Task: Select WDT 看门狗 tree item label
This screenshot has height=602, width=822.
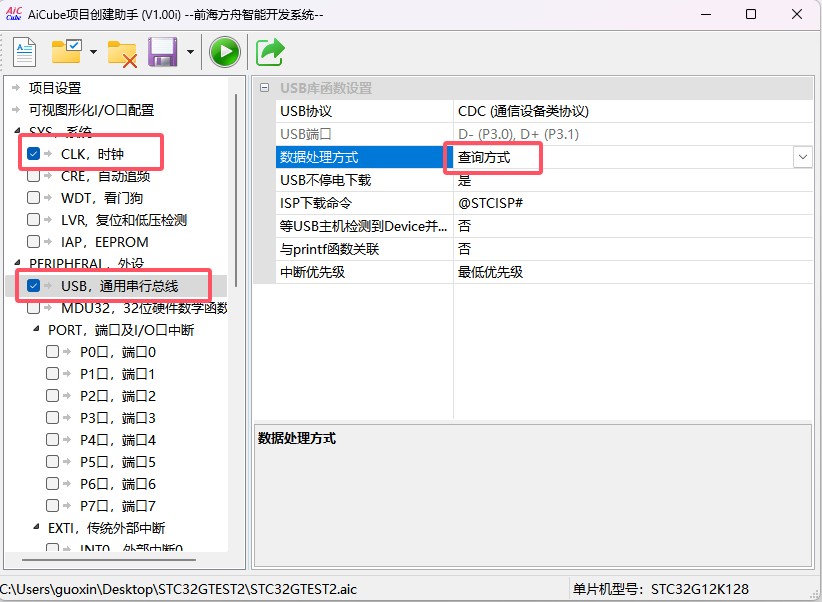Action: point(102,198)
